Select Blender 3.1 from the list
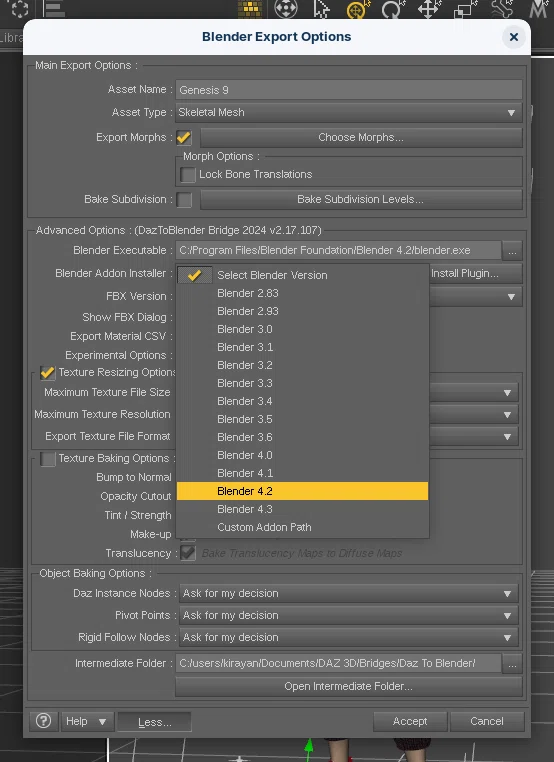Viewport: 554px width, 762px height. click(x=302, y=347)
